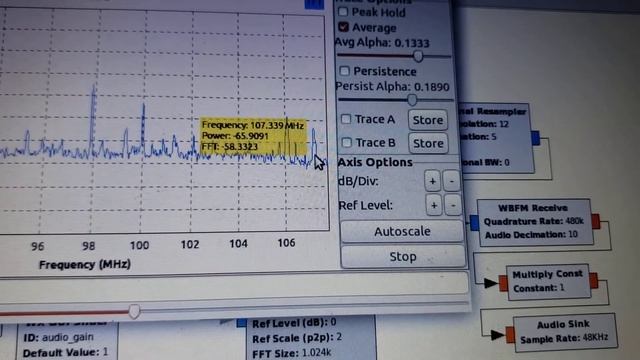Image resolution: width=640 pixels, height=360 pixels.
Task: Click the WBFM Receive blue input port
Action: click(x=474, y=222)
